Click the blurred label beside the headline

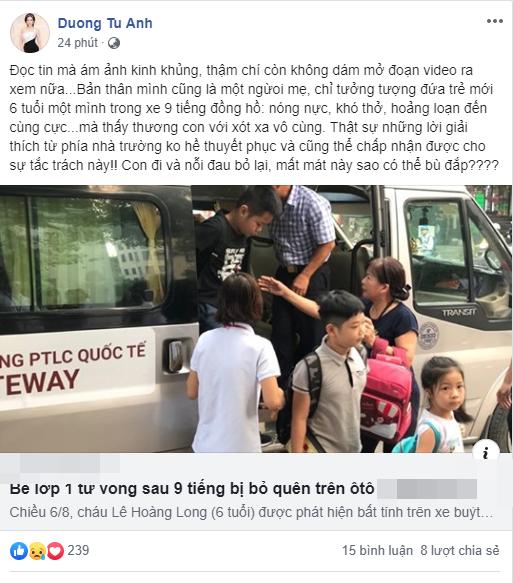[427, 489]
